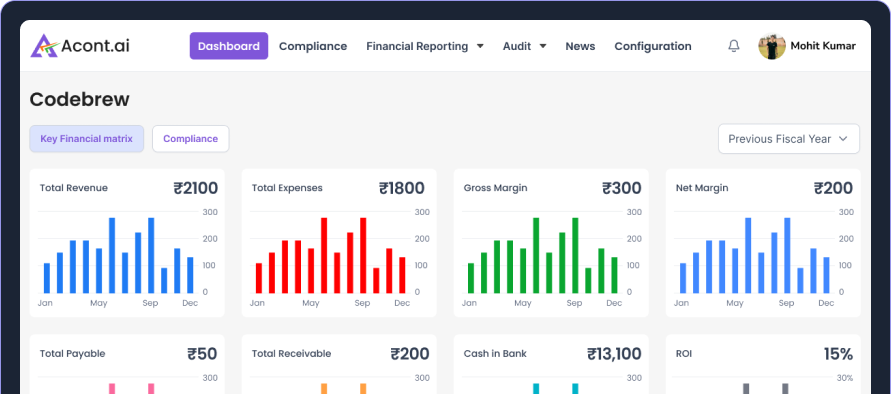Viewport: 891px width, 394px height.
Task: Go to the Dashboard tab
Action: point(229,46)
